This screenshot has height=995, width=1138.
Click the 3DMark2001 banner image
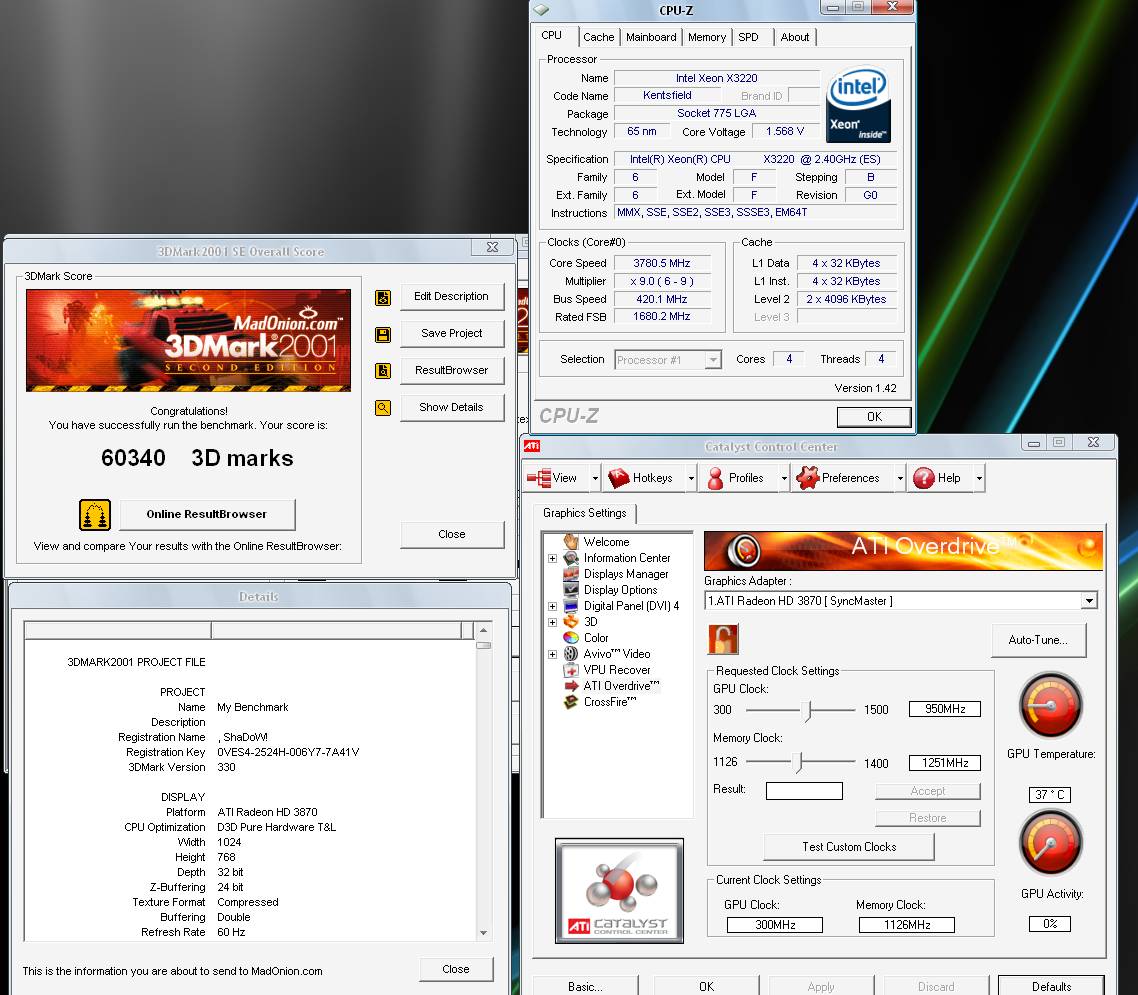[189, 340]
